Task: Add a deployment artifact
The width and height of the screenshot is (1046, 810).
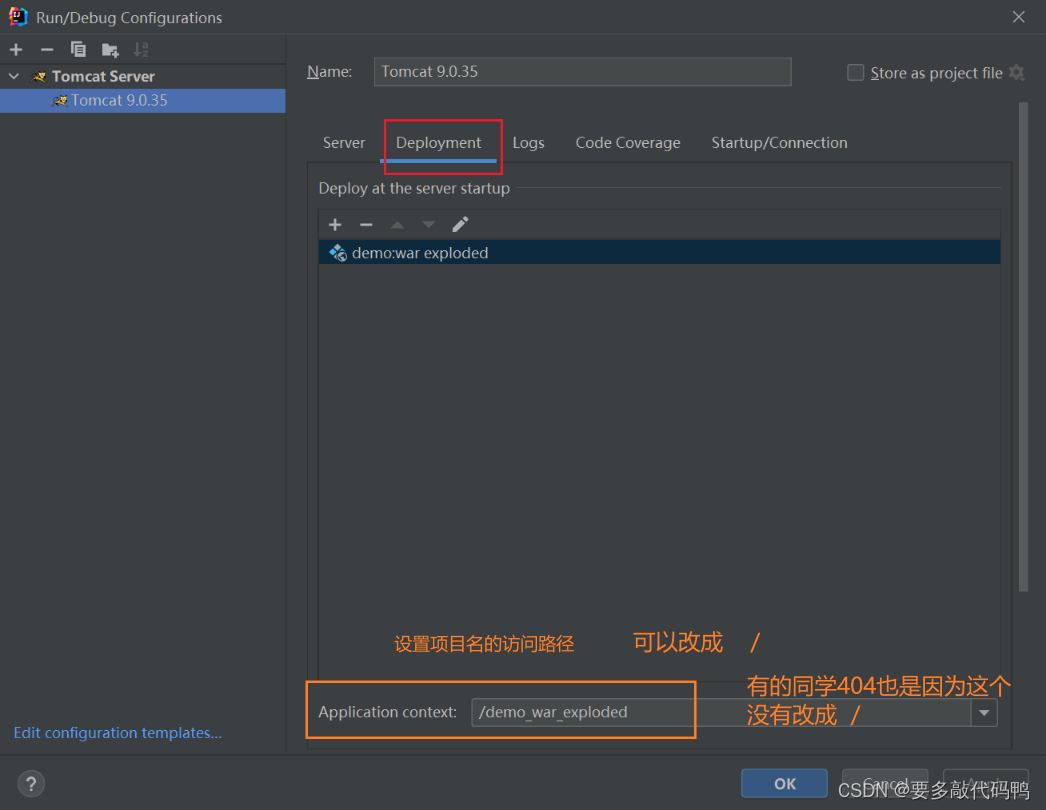Action: point(335,225)
